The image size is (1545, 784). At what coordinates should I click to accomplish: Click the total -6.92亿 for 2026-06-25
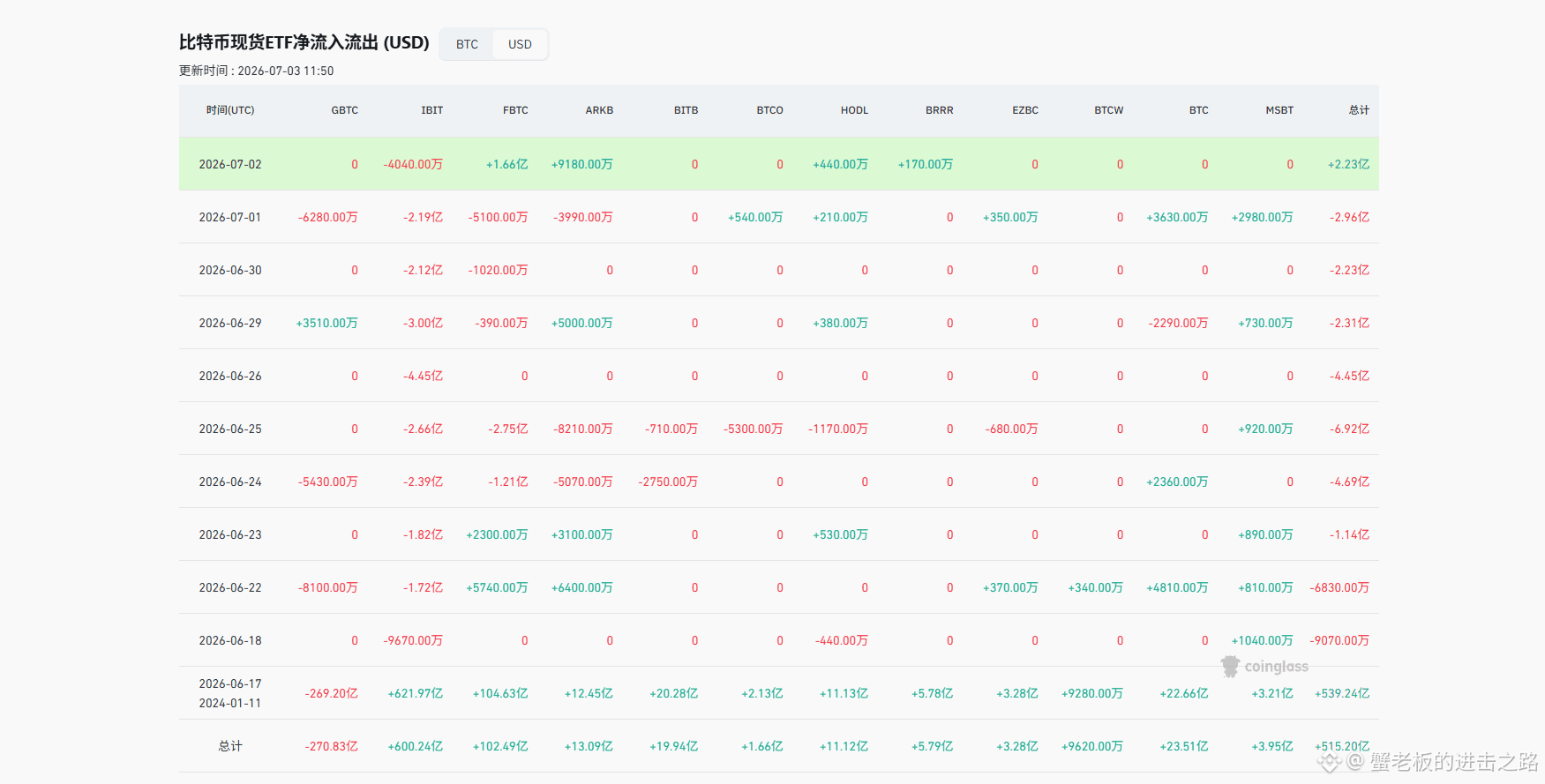coord(1349,429)
